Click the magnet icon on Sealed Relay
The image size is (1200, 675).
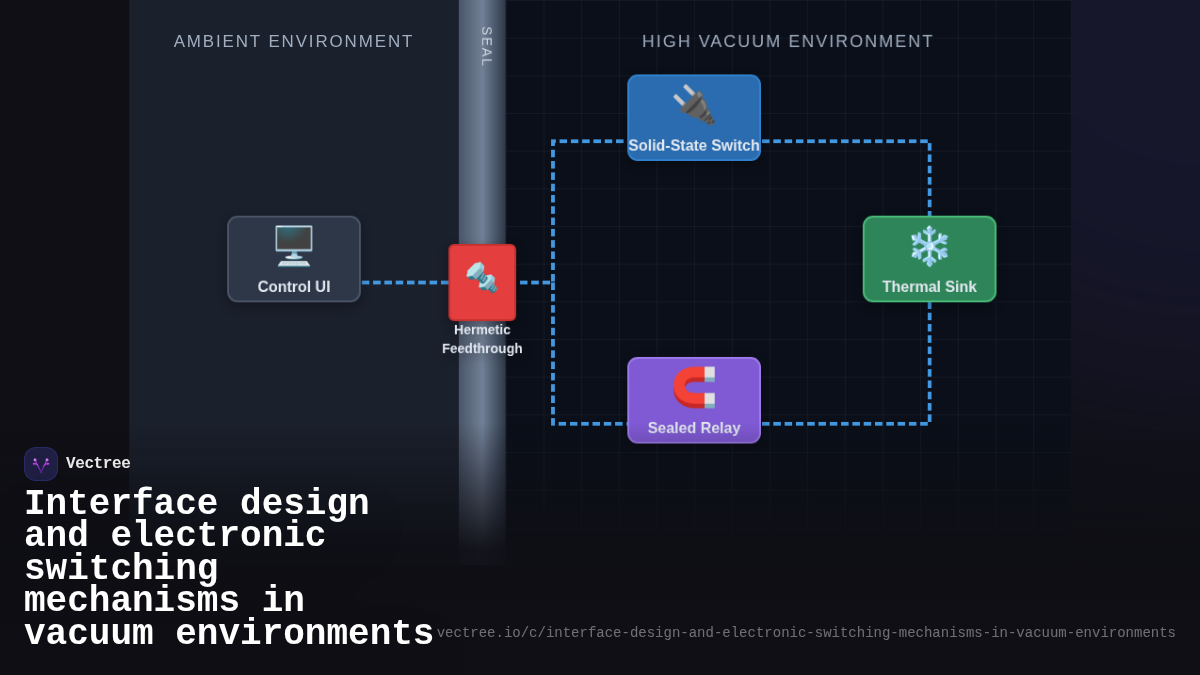tap(693, 385)
